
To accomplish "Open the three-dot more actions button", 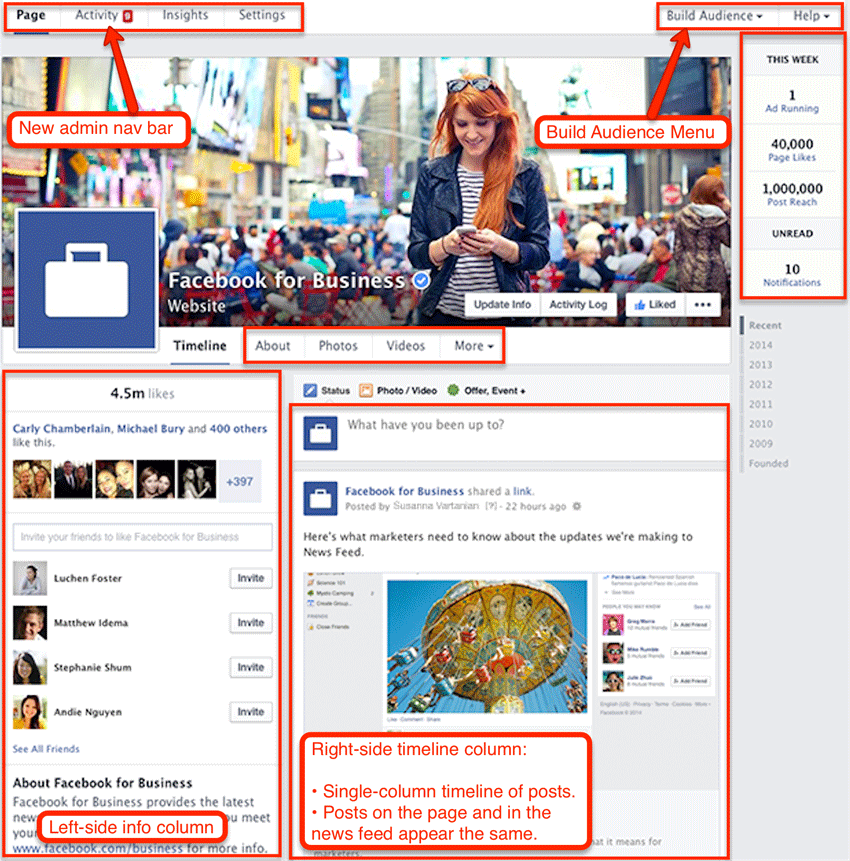I will [x=703, y=305].
